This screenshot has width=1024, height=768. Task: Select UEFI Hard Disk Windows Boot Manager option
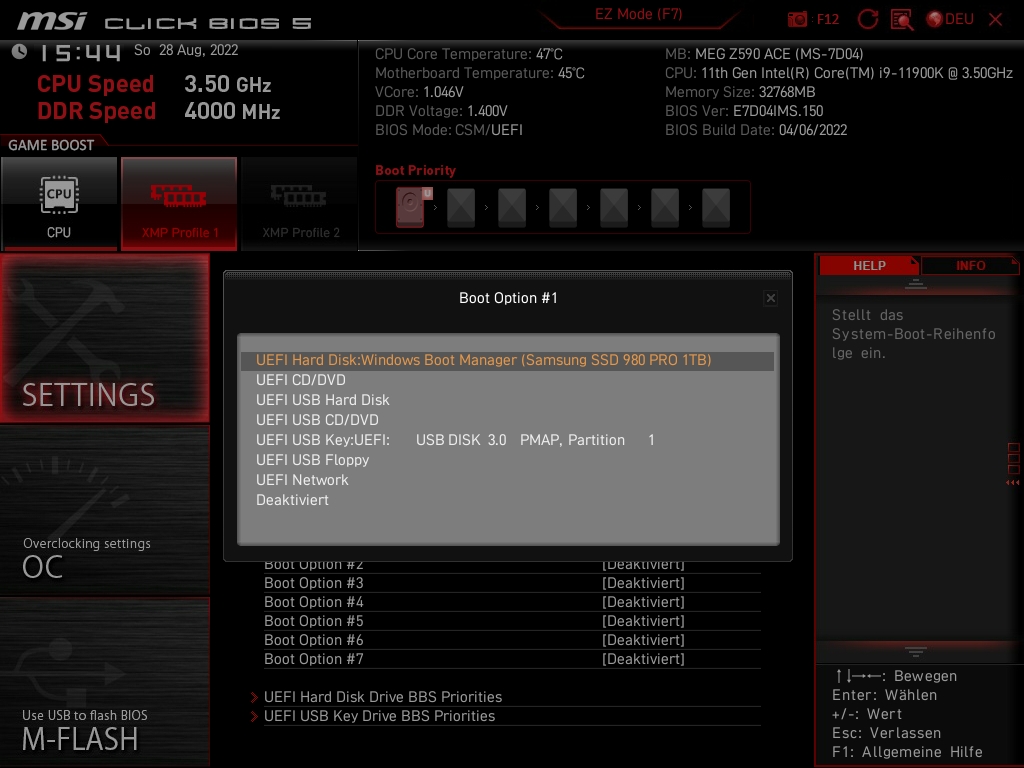tap(507, 360)
